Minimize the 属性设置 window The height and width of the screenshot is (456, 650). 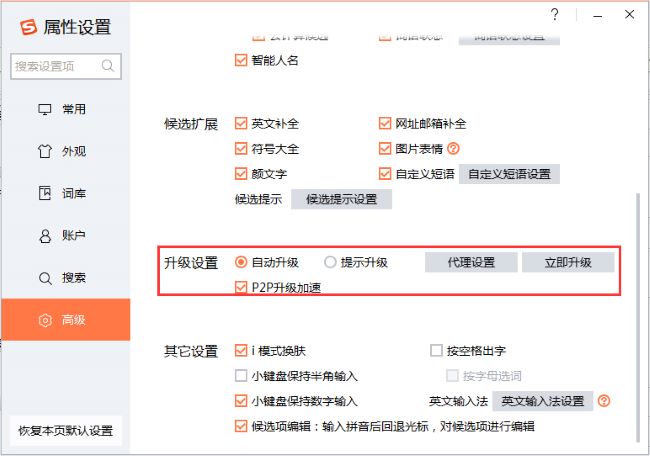pyautogui.click(x=597, y=15)
